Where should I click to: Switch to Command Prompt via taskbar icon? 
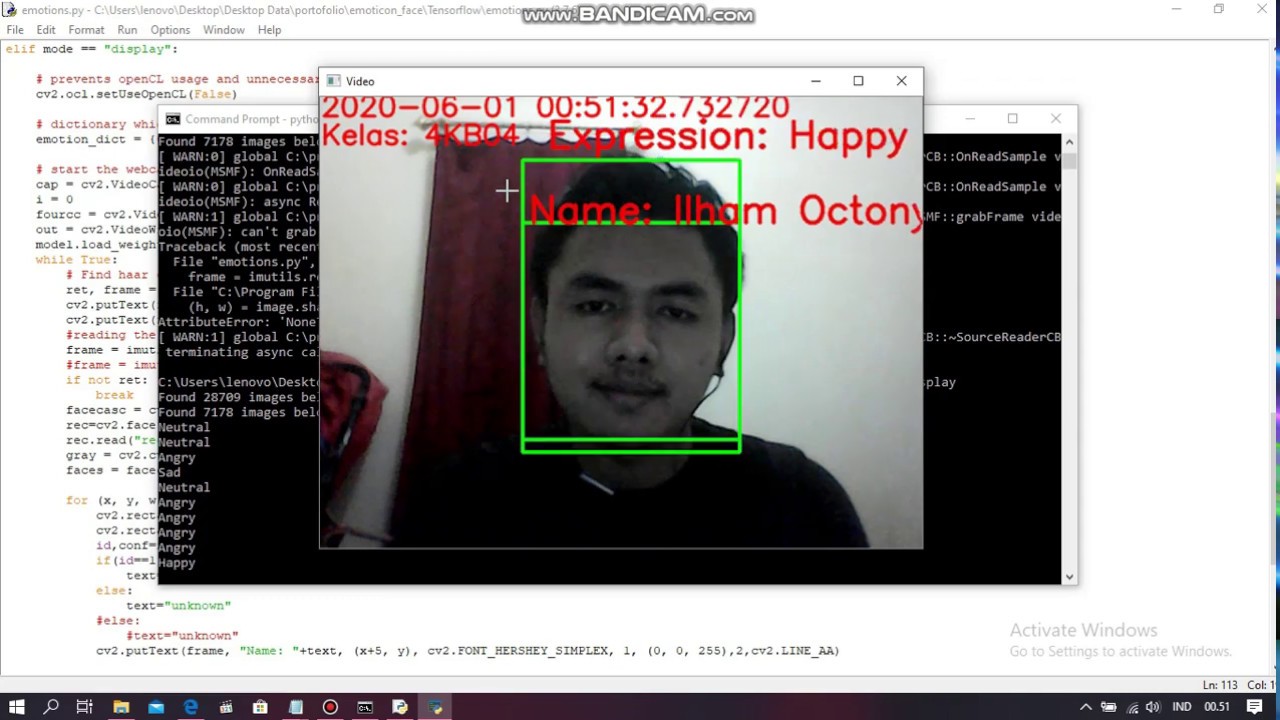point(365,707)
